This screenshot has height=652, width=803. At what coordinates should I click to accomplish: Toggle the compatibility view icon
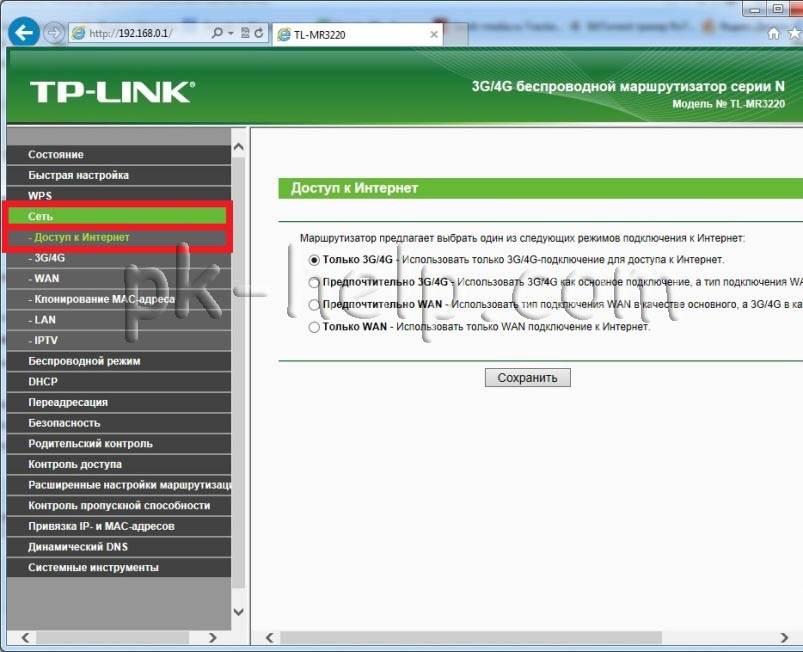pyautogui.click(x=245, y=33)
